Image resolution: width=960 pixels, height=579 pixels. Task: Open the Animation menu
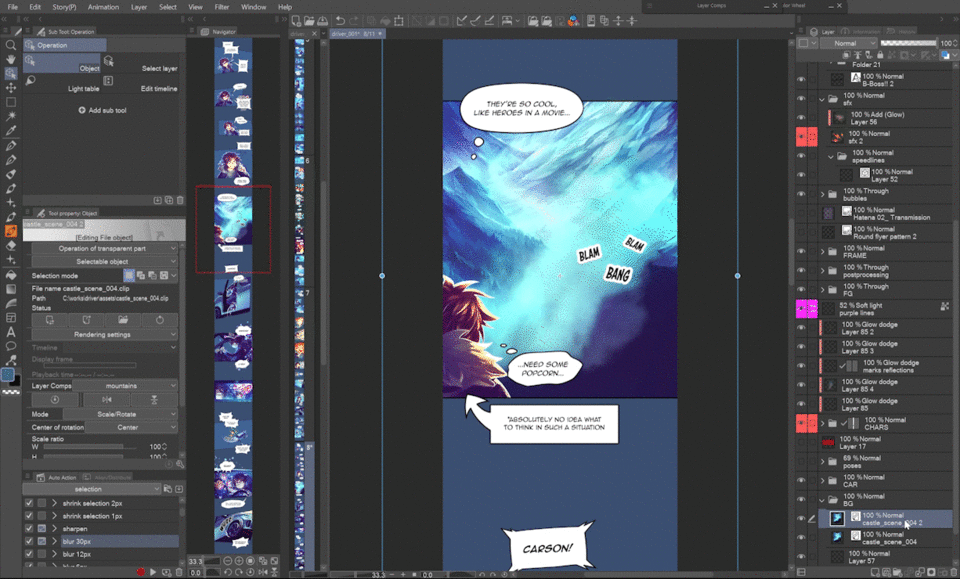coord(103,7)
